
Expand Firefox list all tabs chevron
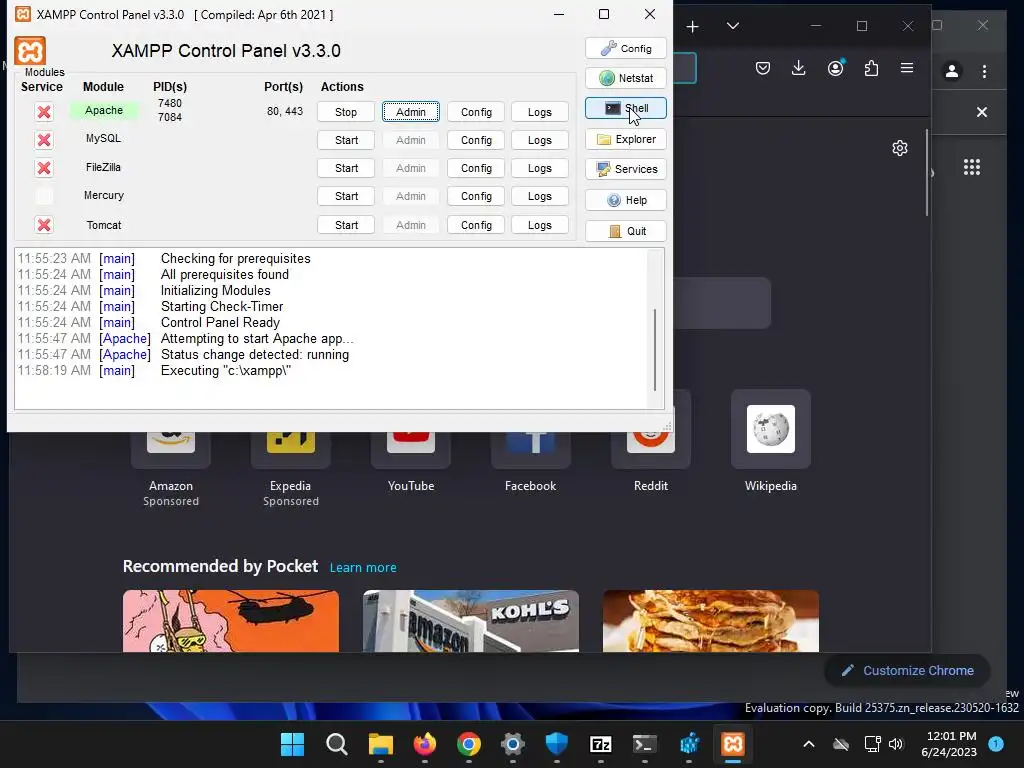733,26
